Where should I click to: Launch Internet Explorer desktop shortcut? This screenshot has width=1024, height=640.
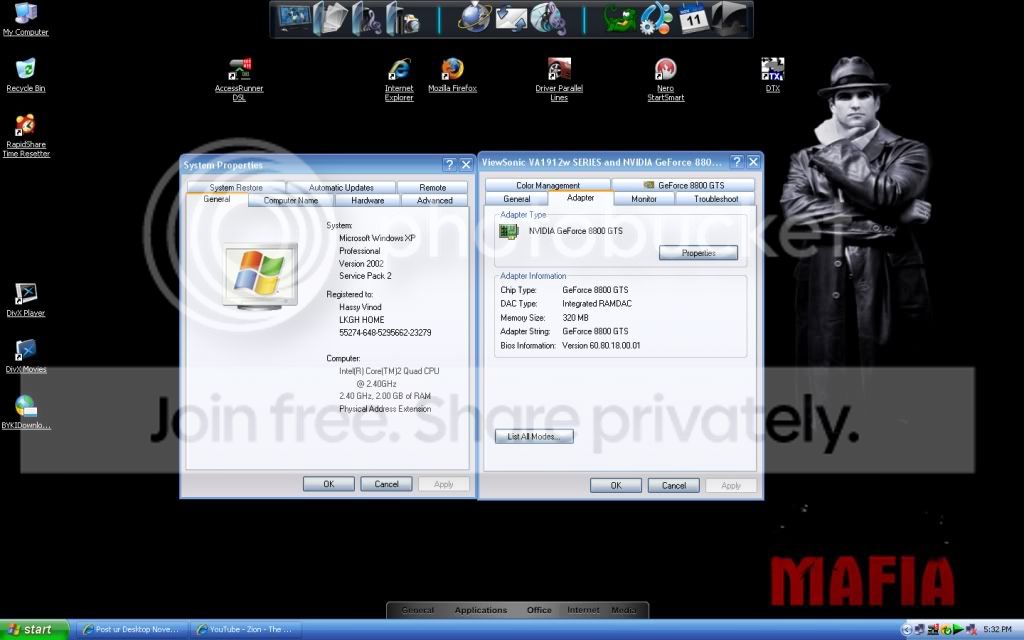[x=399, y=79]
